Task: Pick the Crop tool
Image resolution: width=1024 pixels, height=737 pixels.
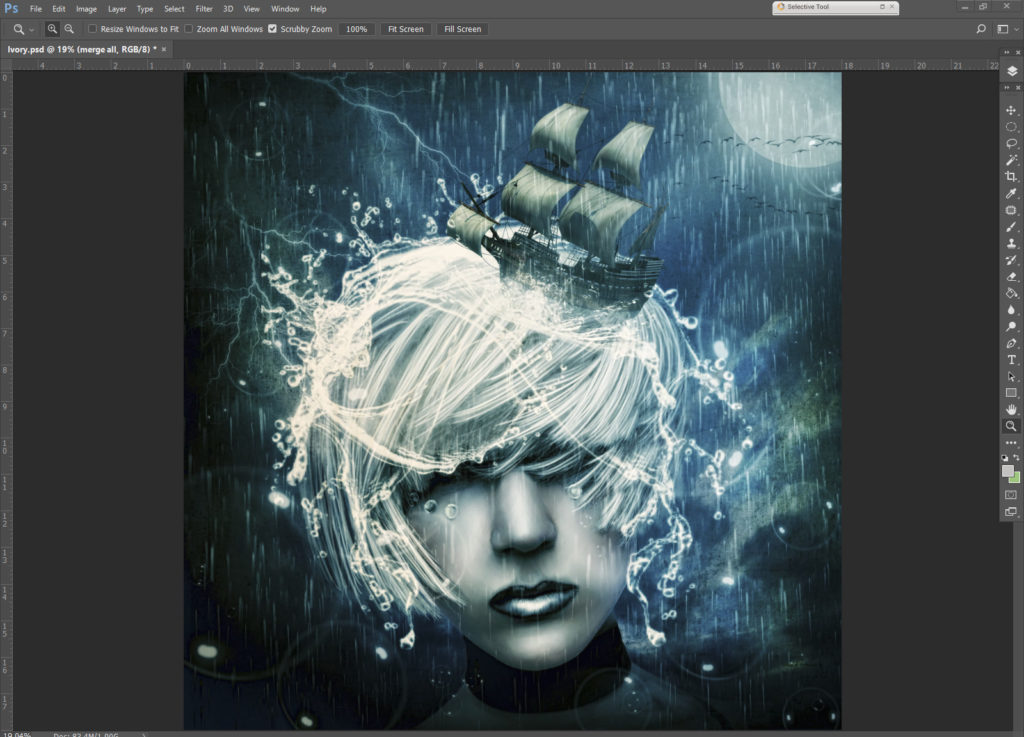Action: click(x=1011, y=177)
